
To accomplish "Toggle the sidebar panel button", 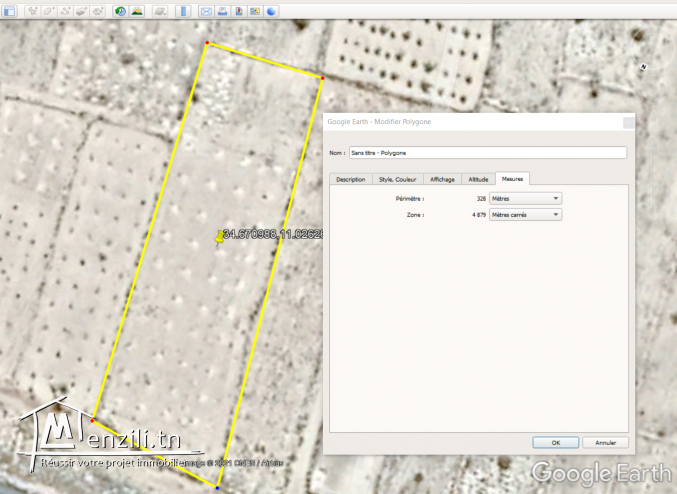I will click(9, 12).
